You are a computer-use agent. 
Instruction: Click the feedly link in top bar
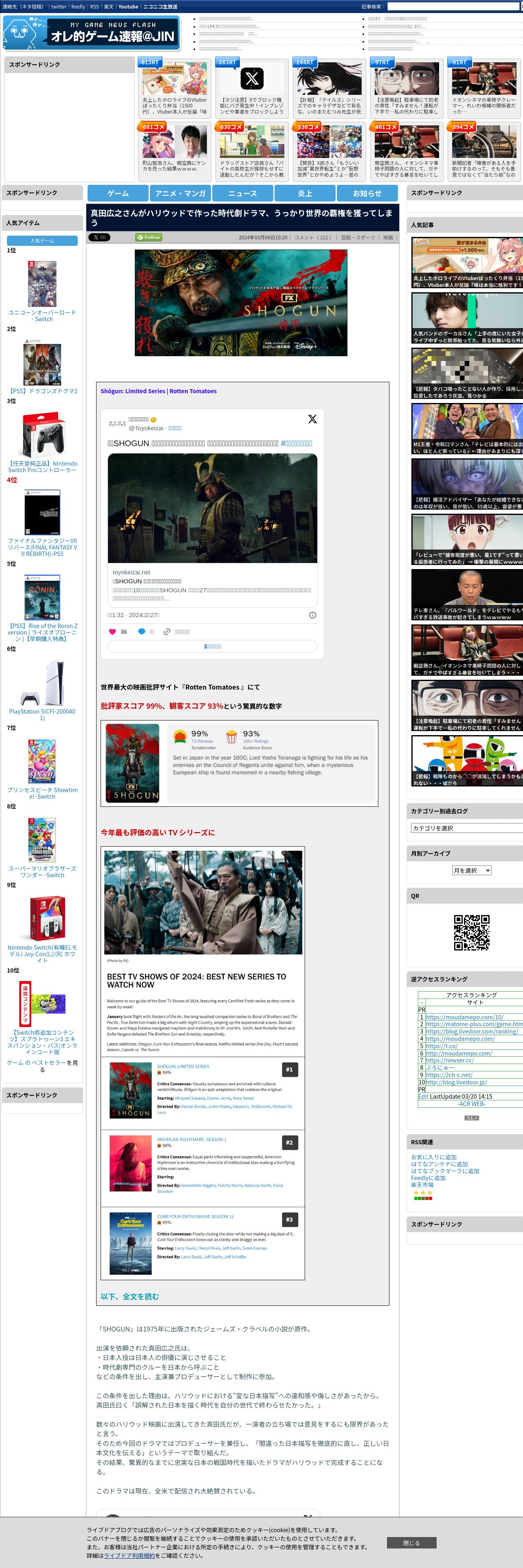tap(78, 7)
